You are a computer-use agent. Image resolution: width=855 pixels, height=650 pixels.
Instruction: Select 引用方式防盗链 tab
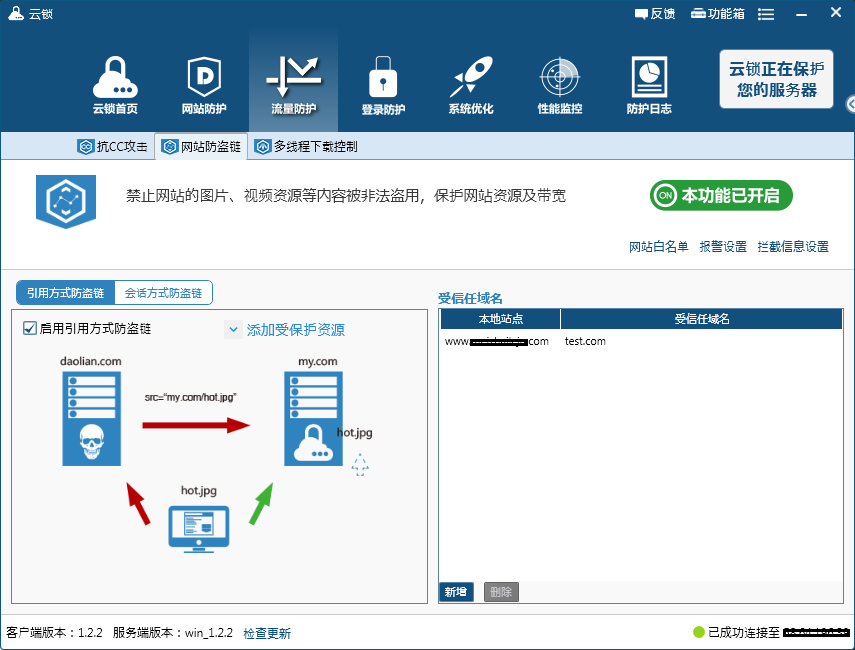(x=65, y=293)
